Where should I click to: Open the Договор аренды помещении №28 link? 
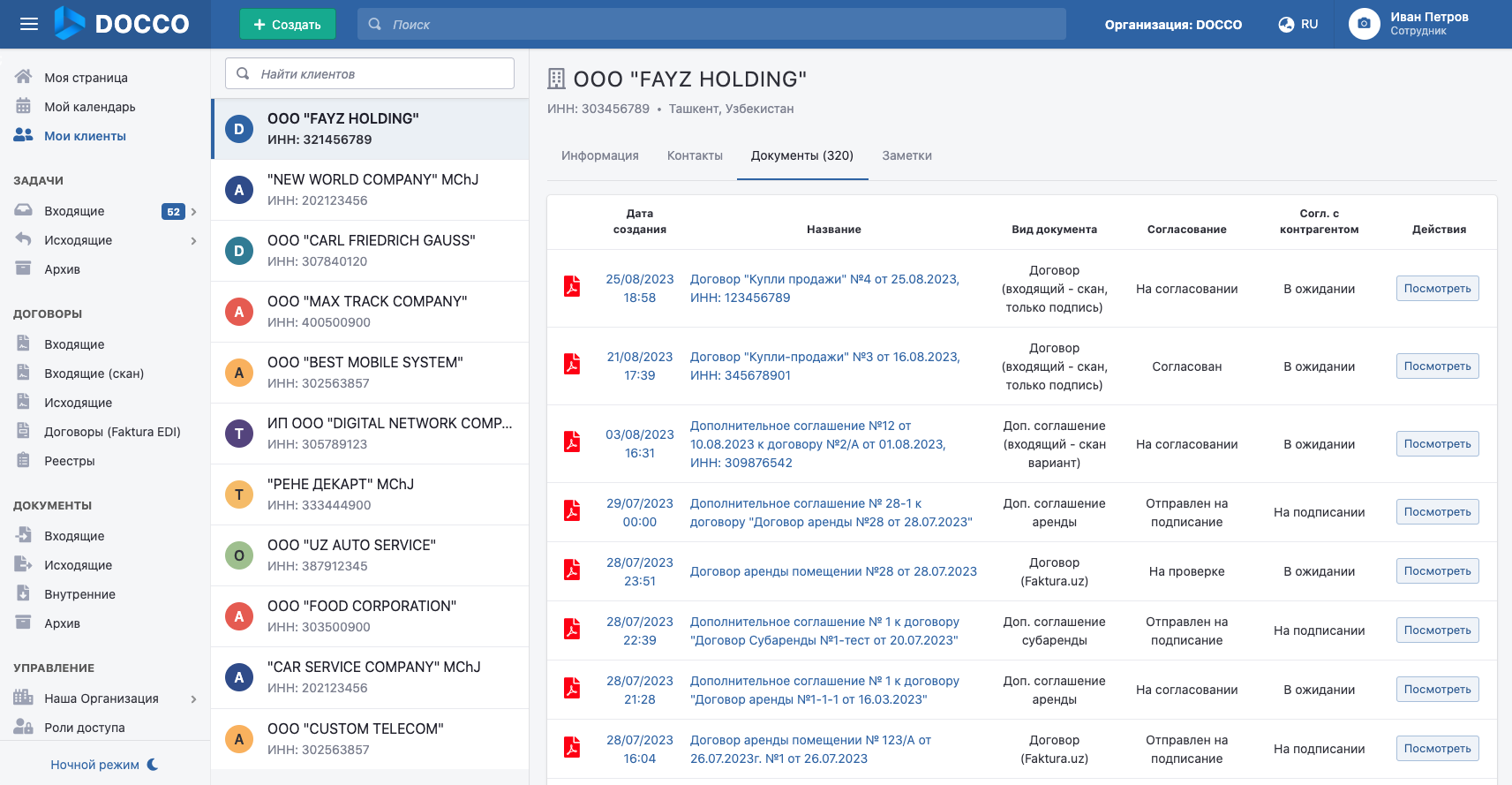(x=833, y=571)
